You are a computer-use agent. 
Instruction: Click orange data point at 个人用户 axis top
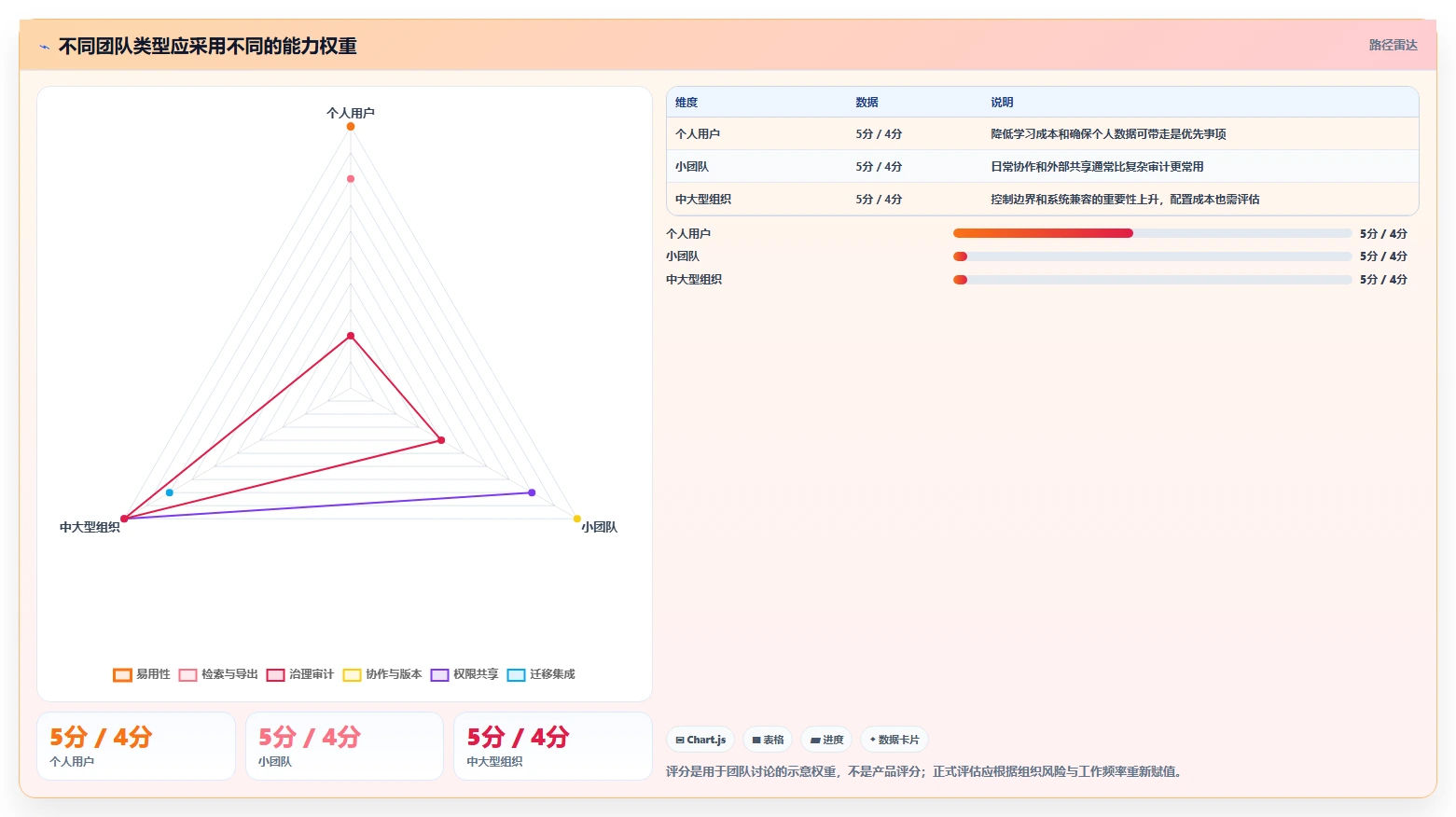[351, 126]
